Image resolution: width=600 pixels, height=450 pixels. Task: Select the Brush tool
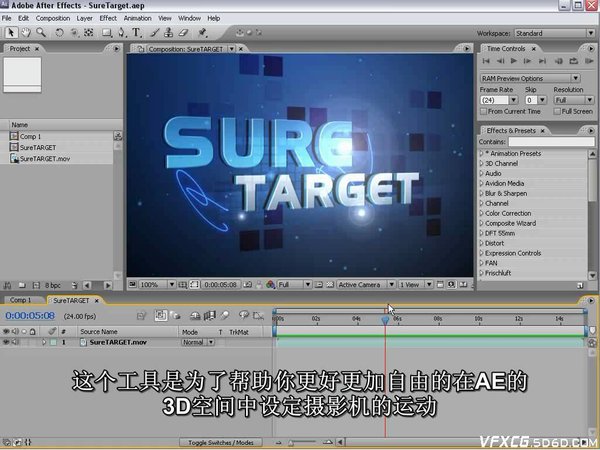(155, 33)
